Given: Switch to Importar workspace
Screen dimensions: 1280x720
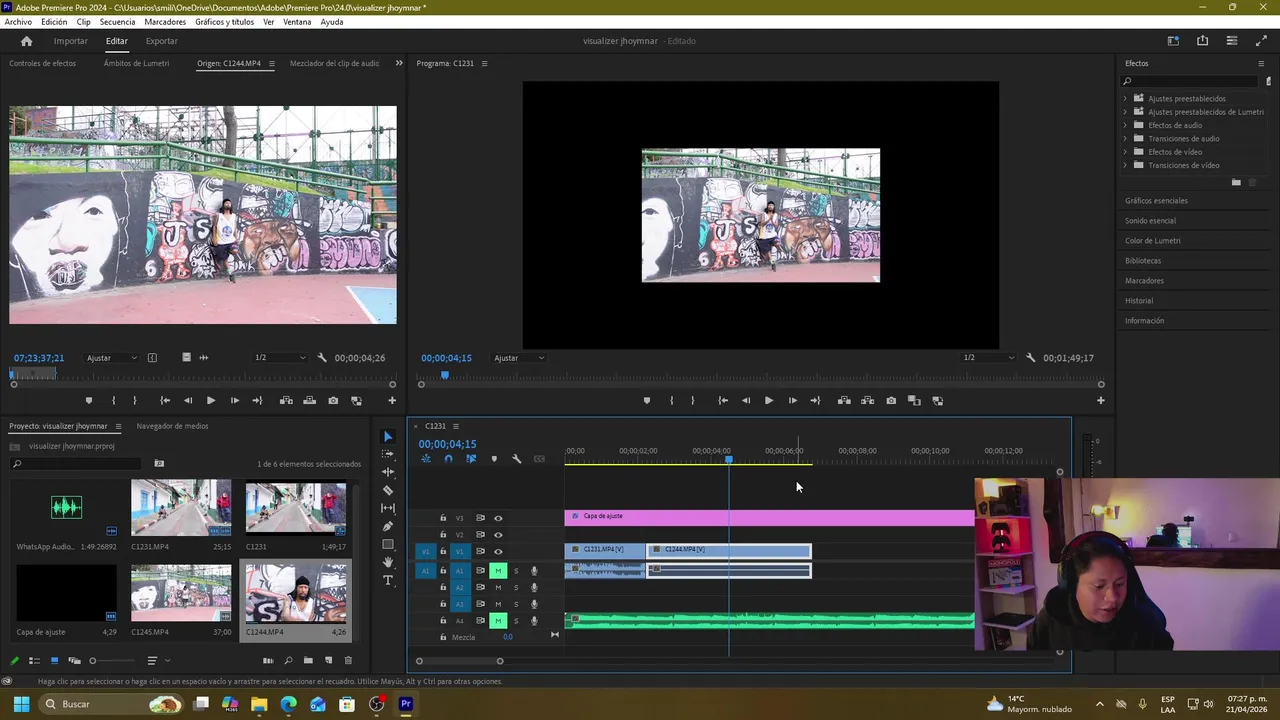Looking at the screenshot, I should (x=70, y=41).
